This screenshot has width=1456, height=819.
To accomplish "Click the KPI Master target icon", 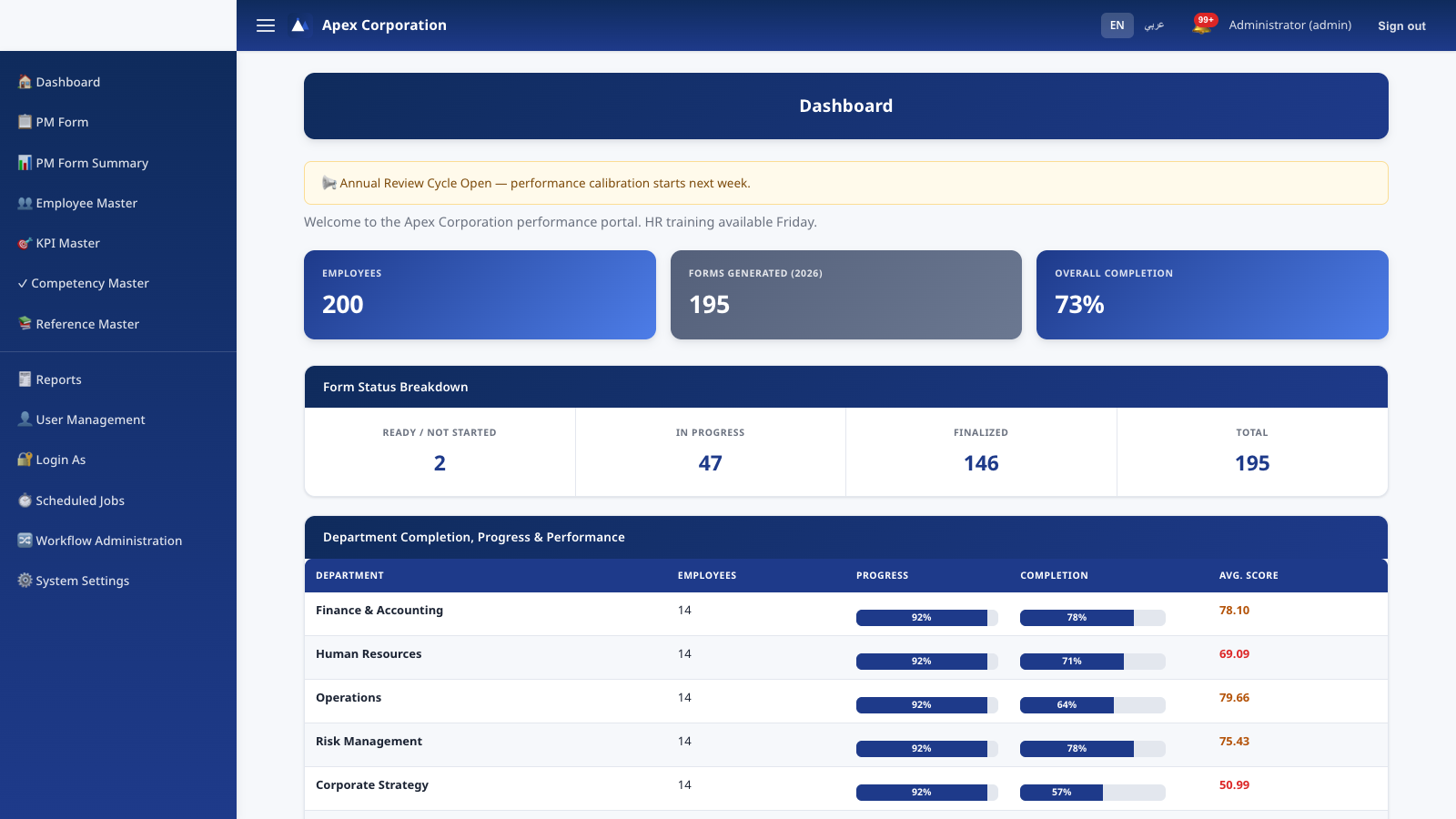I will [25, 243].
